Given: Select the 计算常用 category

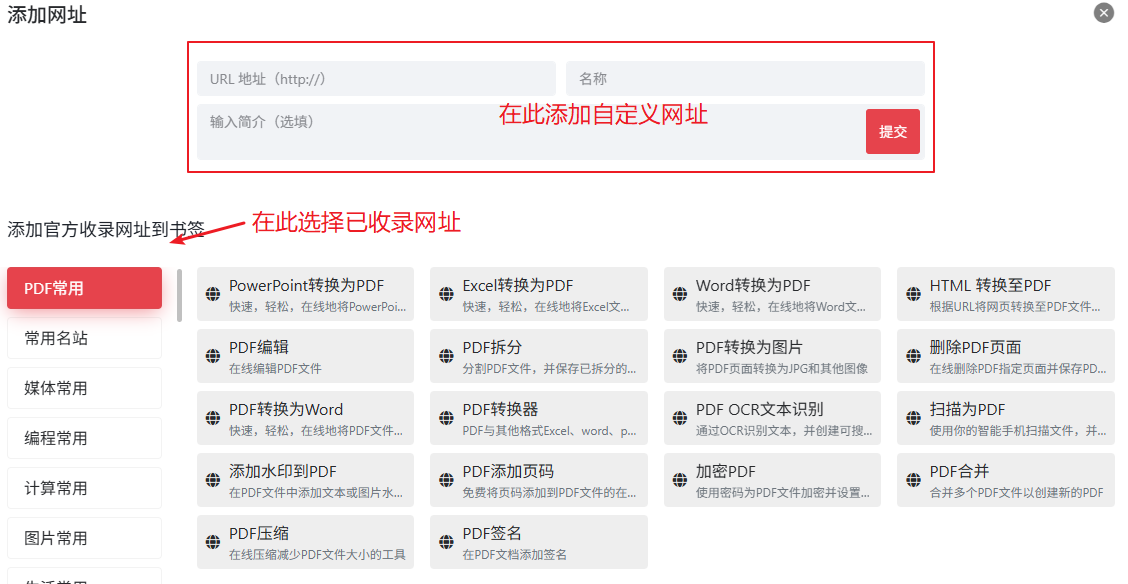Looking at the screenshot, I should point(84,488).
